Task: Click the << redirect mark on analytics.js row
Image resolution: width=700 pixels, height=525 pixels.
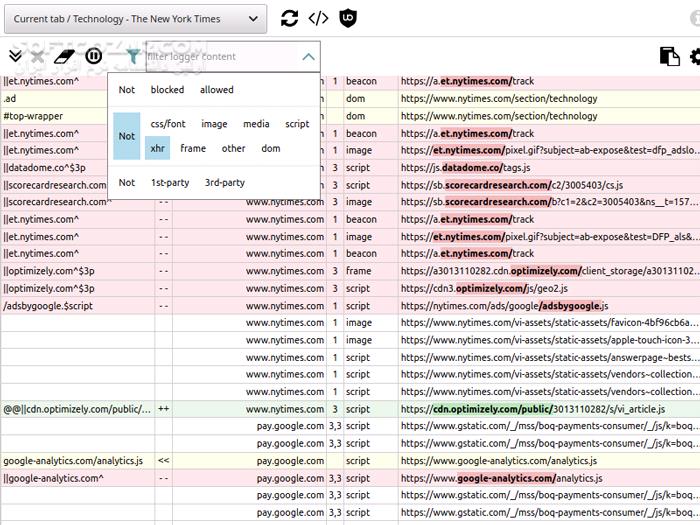Action: click(x=163, y=461)
